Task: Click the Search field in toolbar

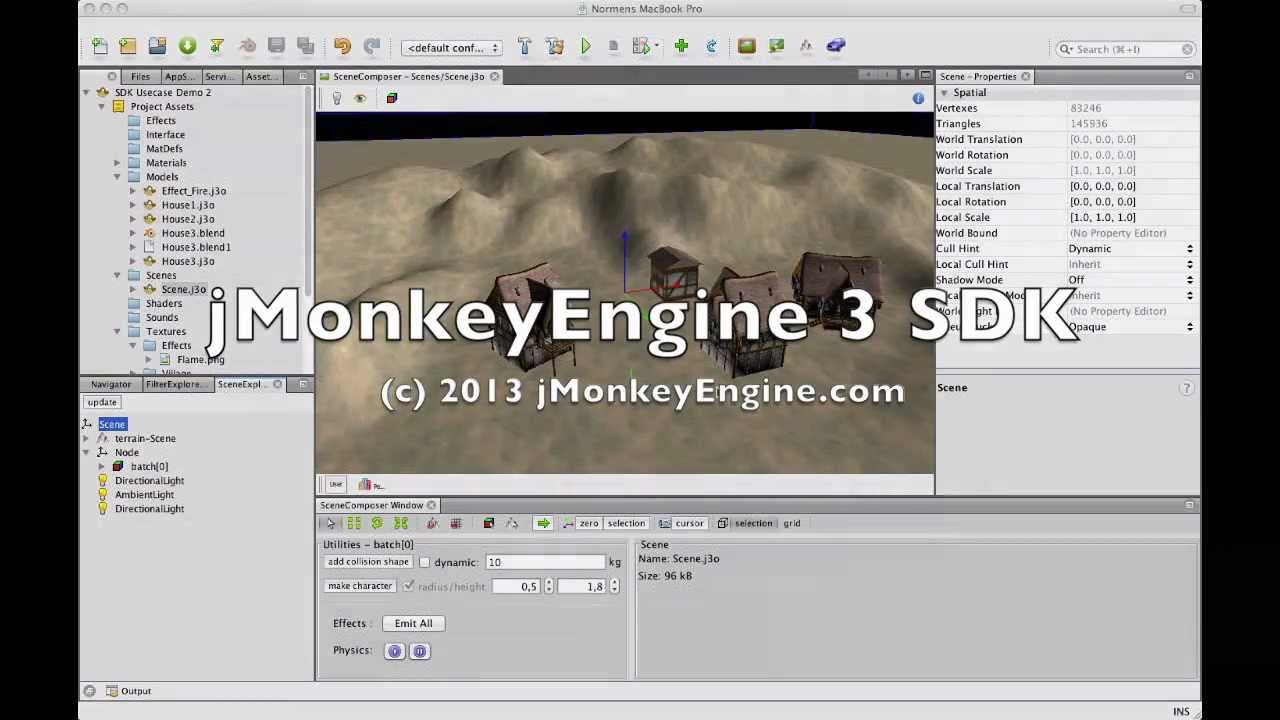Action: pos(1125,49)
